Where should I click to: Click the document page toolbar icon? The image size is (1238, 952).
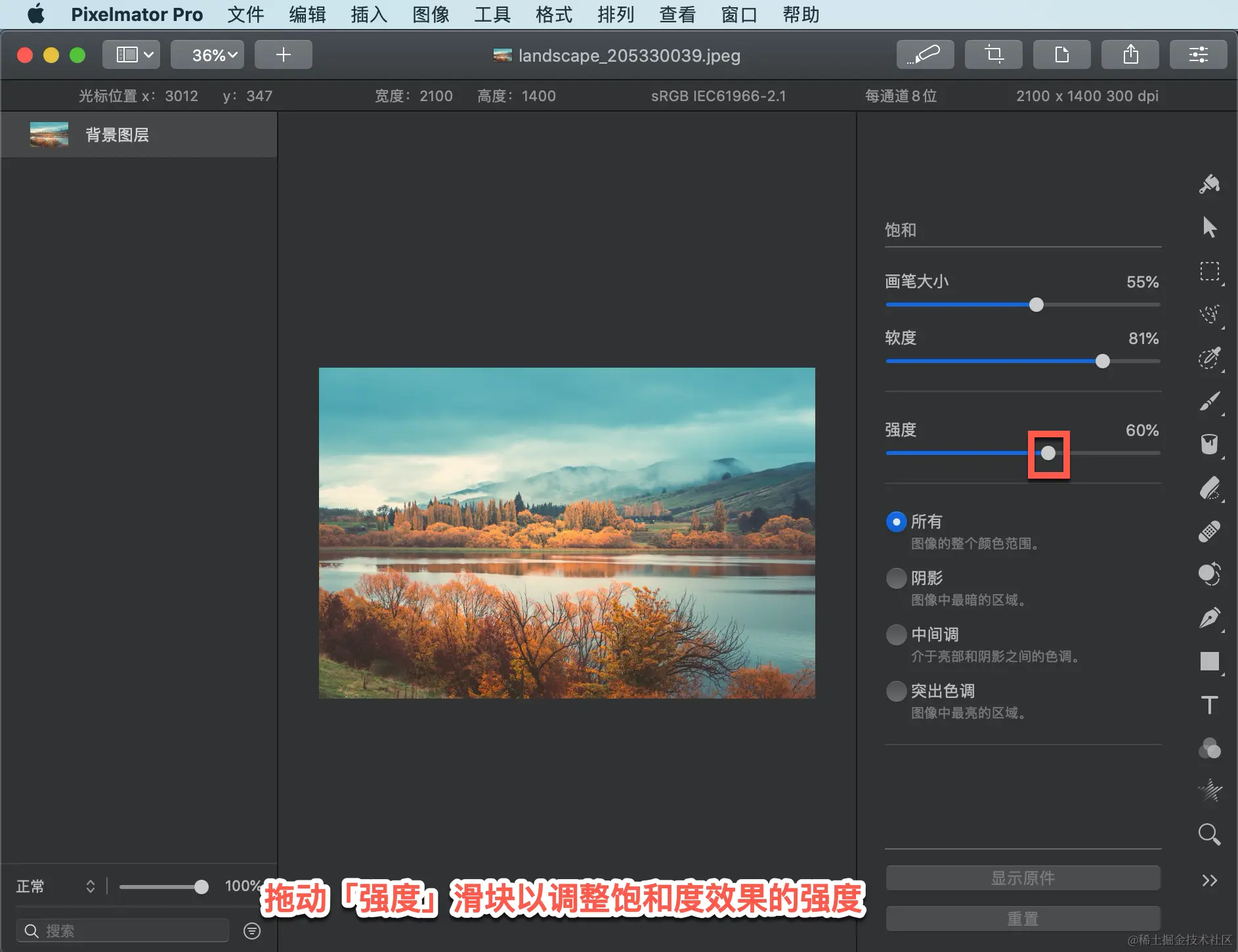click(x=1062, y=54)
